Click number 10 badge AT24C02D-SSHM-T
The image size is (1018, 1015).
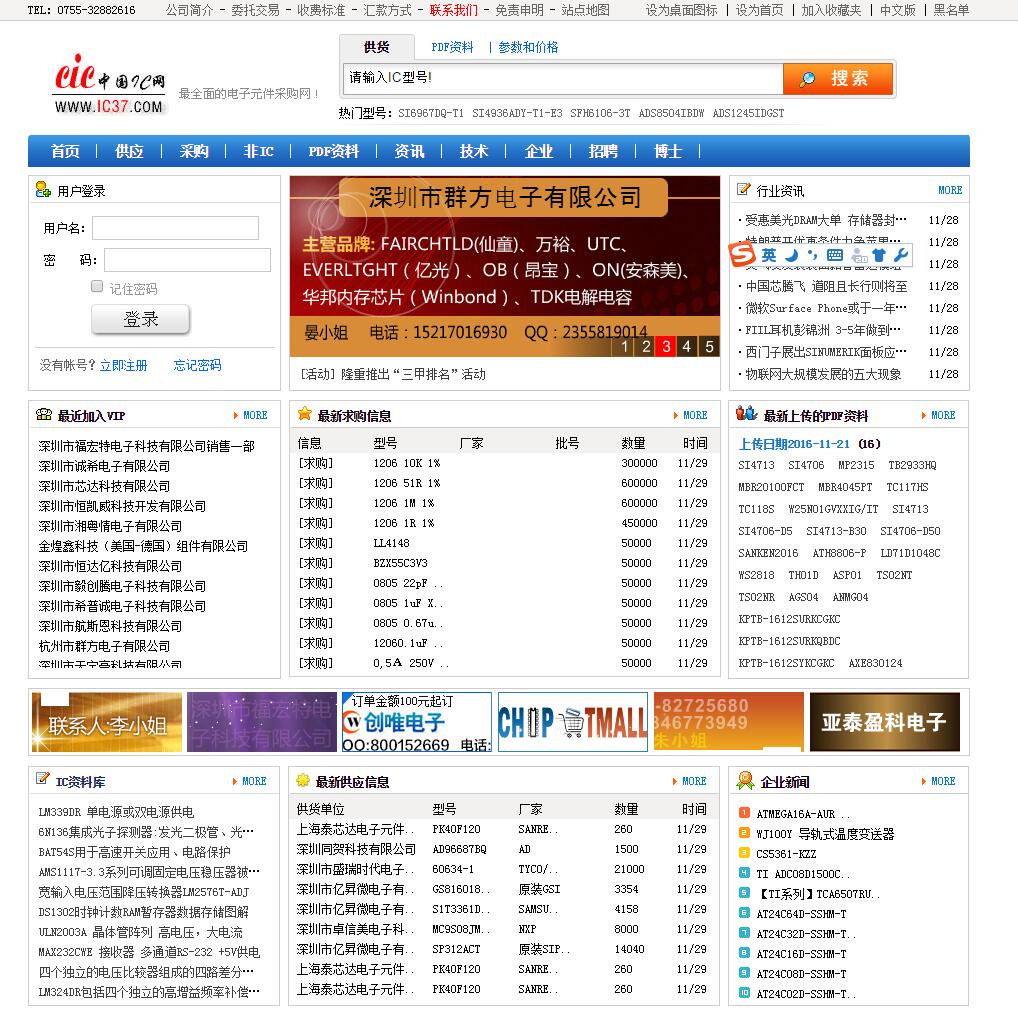pos(744,992)
